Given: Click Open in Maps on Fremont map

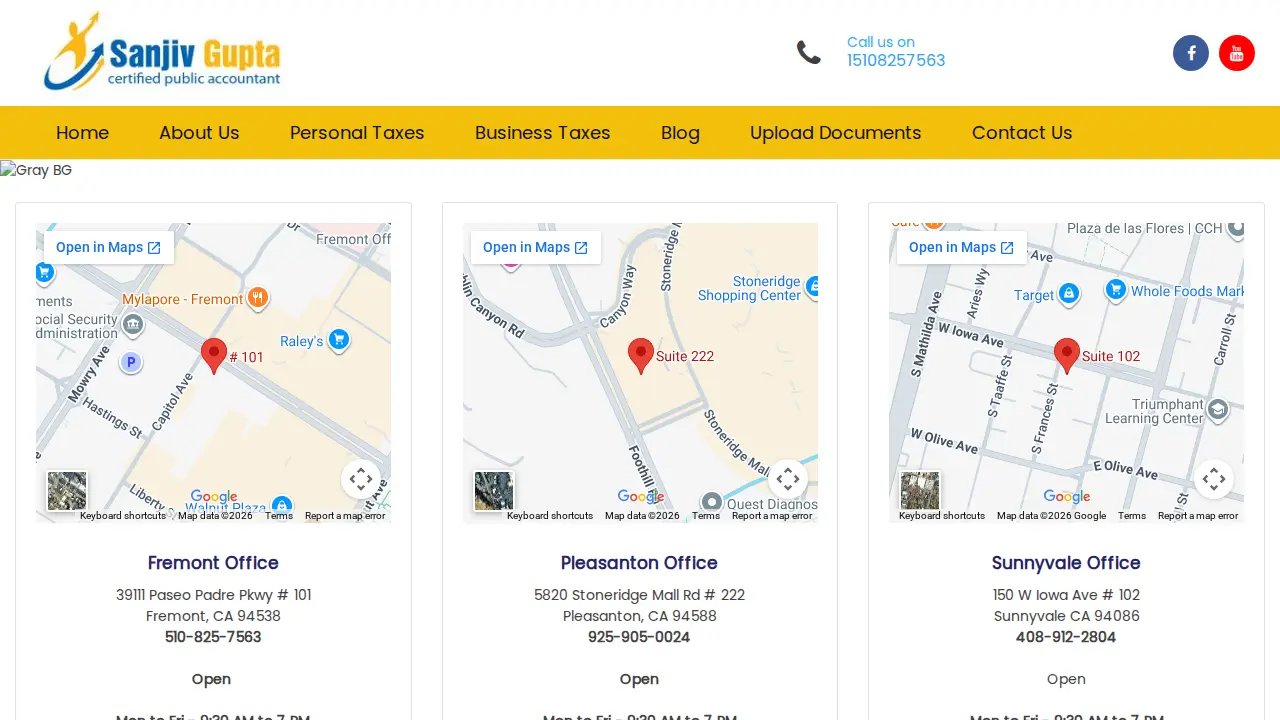Looking at the screenshot, I should pos(109,248).
